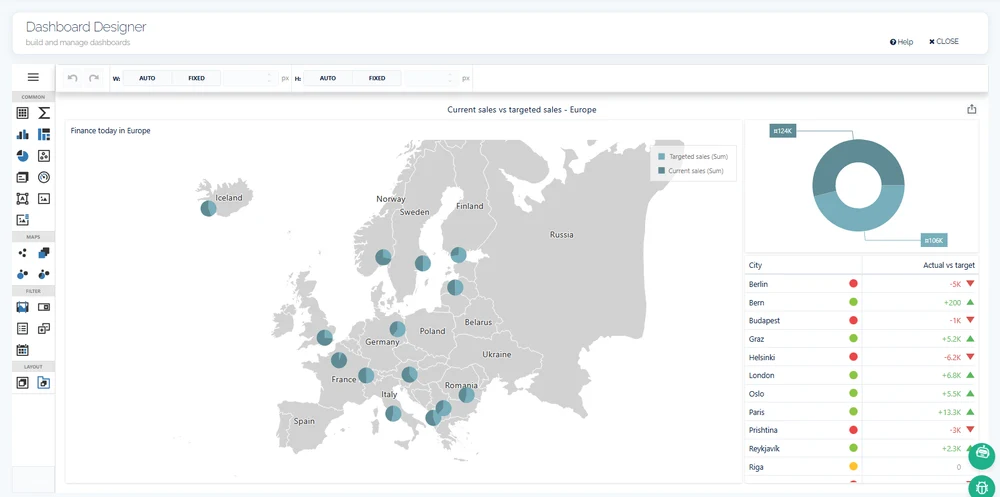Select the Oslo row in city grid
The width and height of the screenshot is (1000, 497).
pos(861,394)
